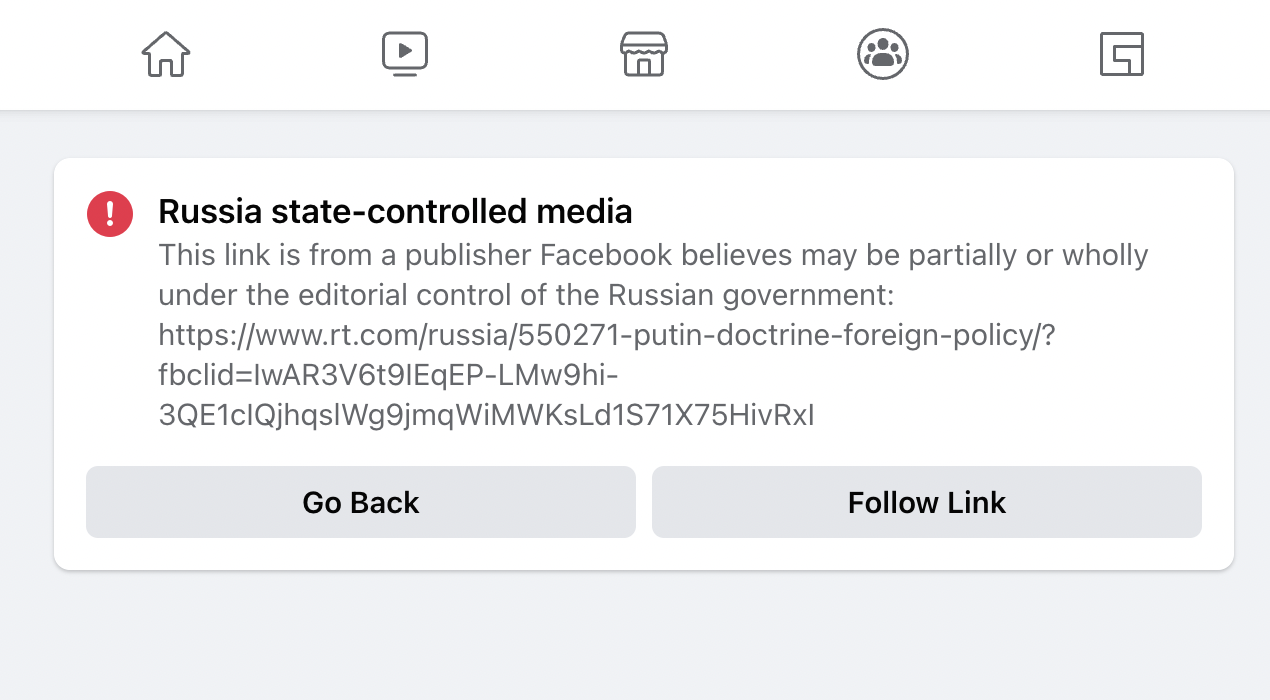This screenshot has width=1270, height=700.
Task: Click the final line starting "3QE1cIQjhqsIWg9"
Action: 486,416
